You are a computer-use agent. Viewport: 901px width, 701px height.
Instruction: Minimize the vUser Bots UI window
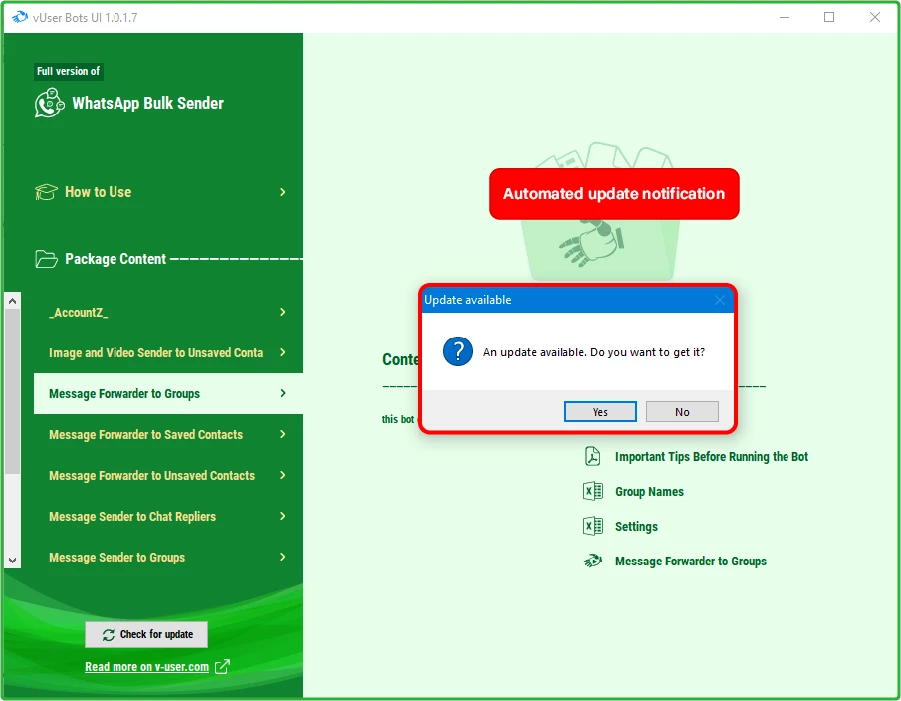784,17
